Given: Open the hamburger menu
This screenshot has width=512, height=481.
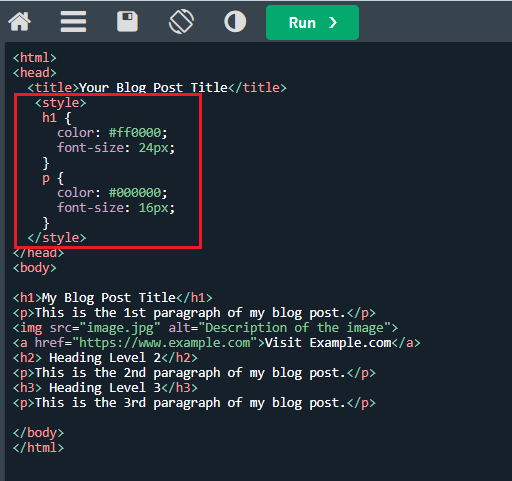Looking at the screenshot, I should (73, 22).
